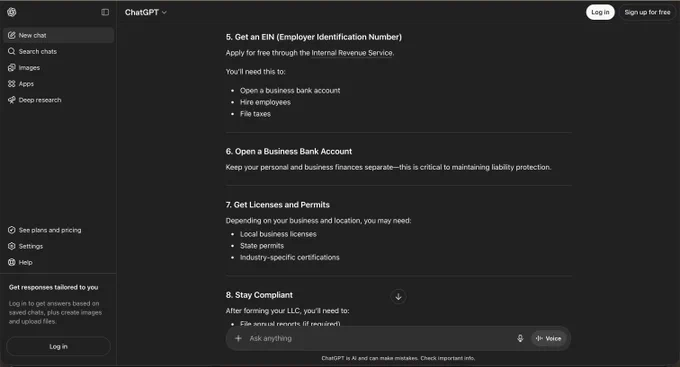Start Voice mode
The height and width of the screenshot is (367, 680).
pos(549,338)
